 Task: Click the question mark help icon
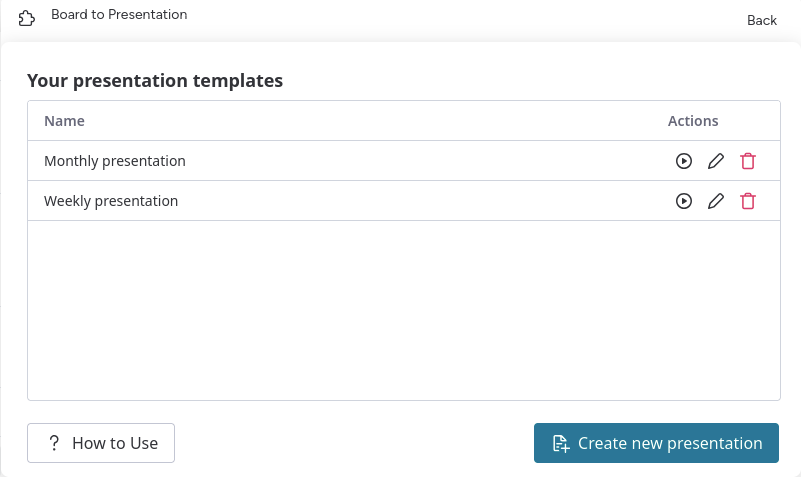(x=54, y=443)
